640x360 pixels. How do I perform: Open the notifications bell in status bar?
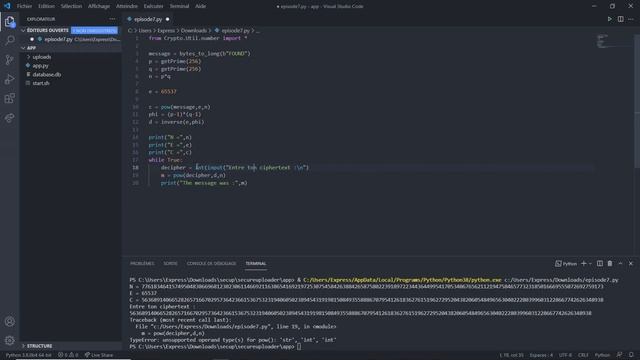pos(631,355)
